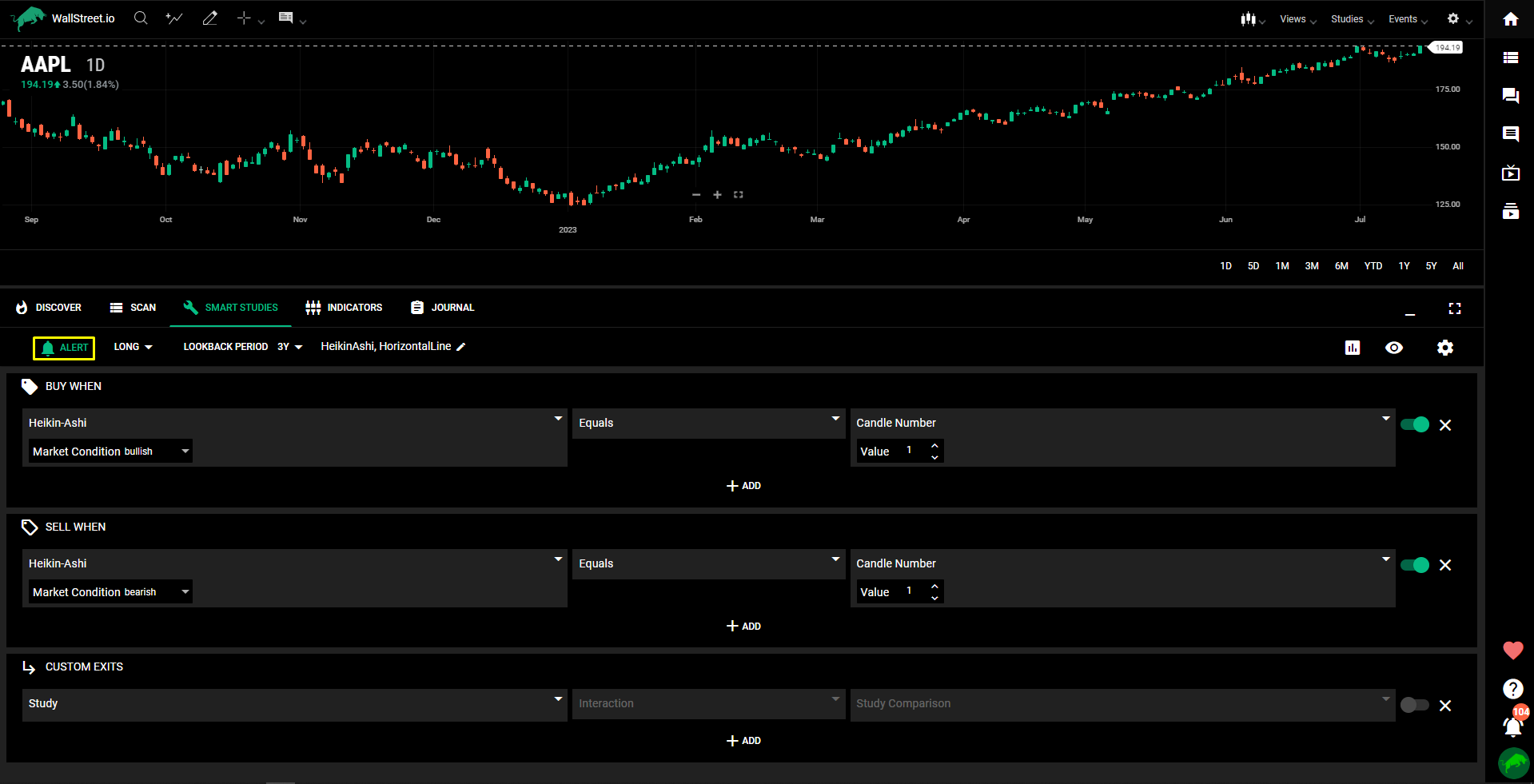Open the Views menu
Screen dimensions: 1534x784
tap(1298, 19)
